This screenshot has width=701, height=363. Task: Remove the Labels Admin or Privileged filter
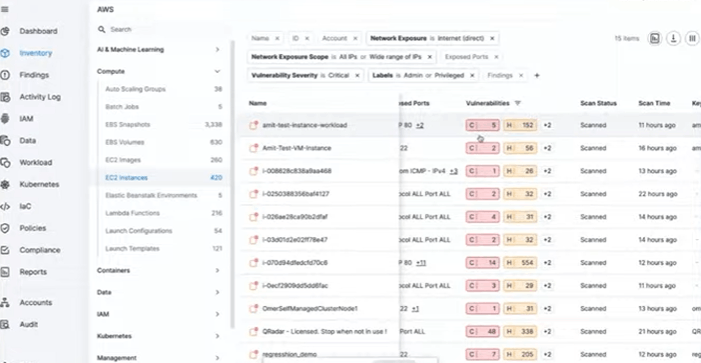(472, 76)
